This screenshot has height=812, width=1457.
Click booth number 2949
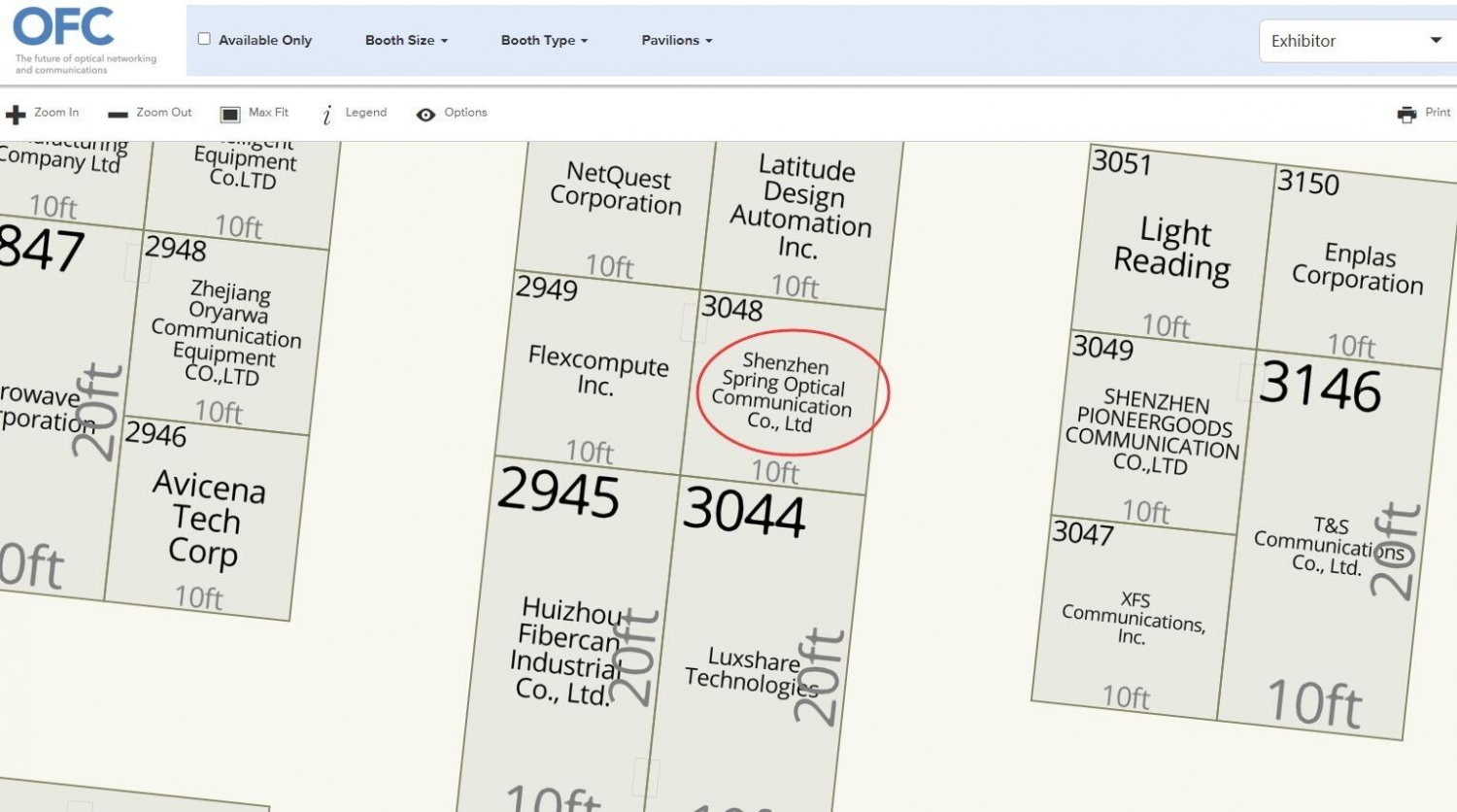pos(547,288)
